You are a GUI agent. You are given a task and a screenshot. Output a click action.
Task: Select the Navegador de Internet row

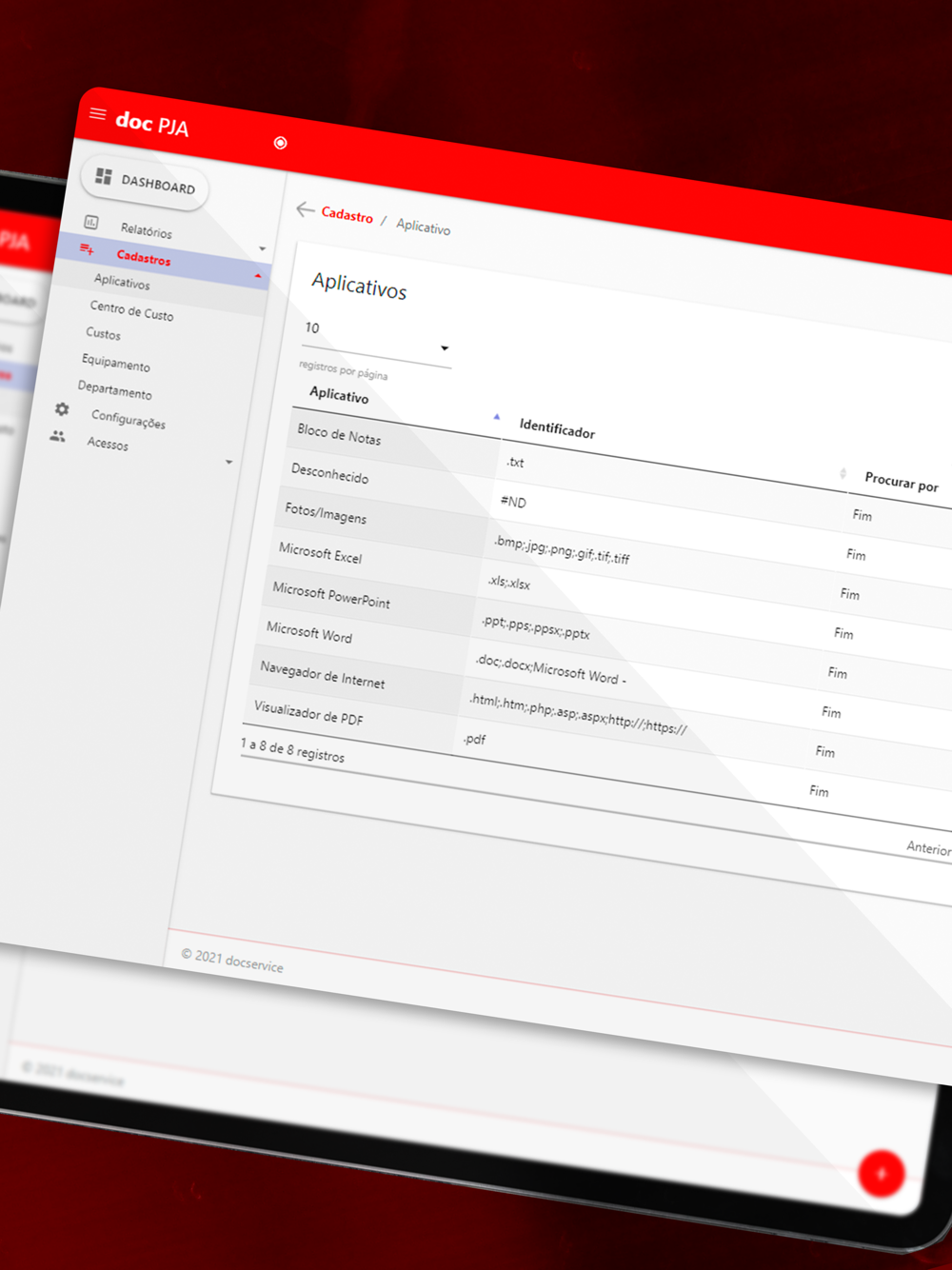[323, 675]
